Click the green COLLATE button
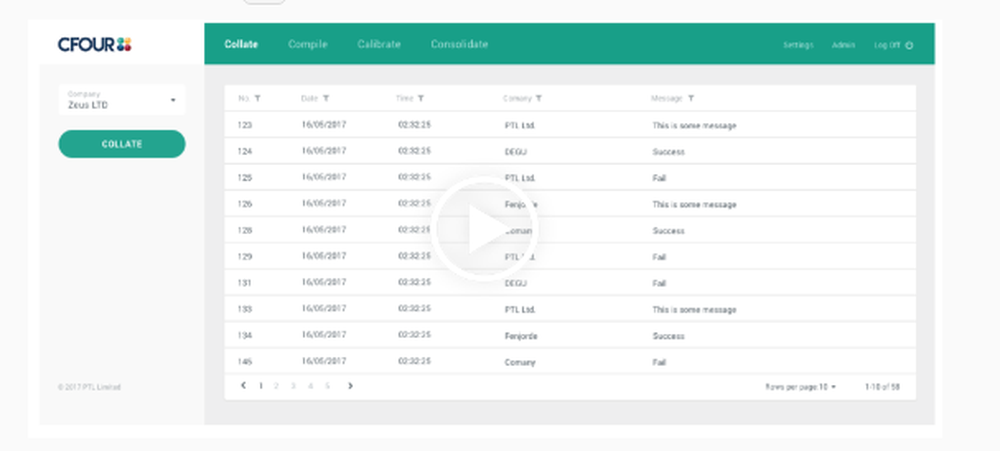Screen dimensions: 1000x451 tap(122, 144)
